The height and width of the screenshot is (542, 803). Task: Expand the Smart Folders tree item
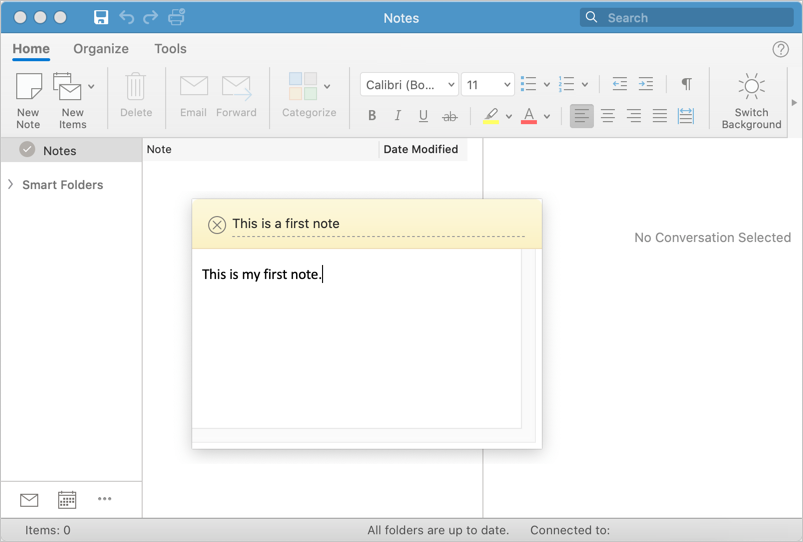[11, 185]
